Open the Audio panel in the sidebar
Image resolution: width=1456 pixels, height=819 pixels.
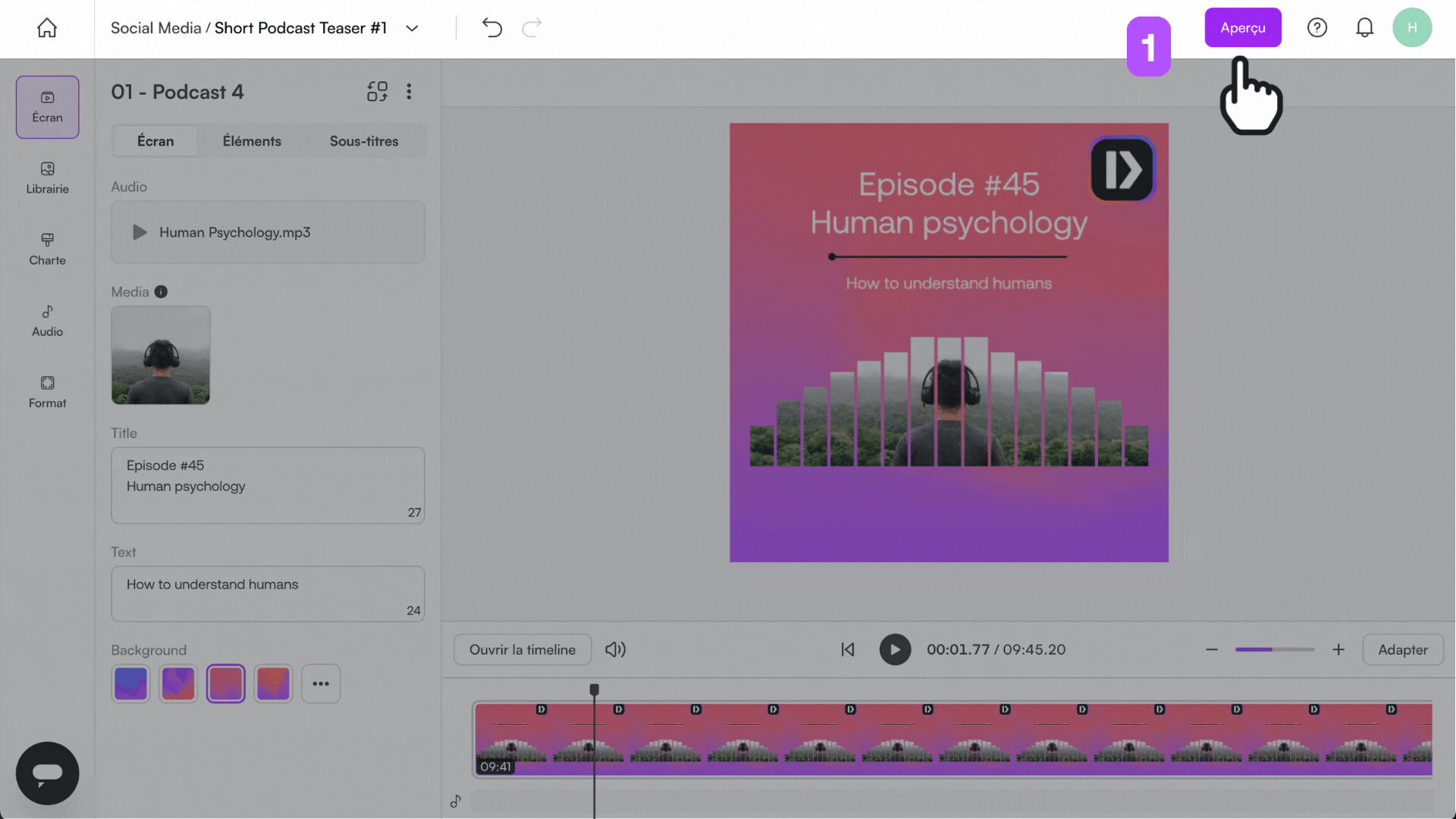(x=47, y=320)
